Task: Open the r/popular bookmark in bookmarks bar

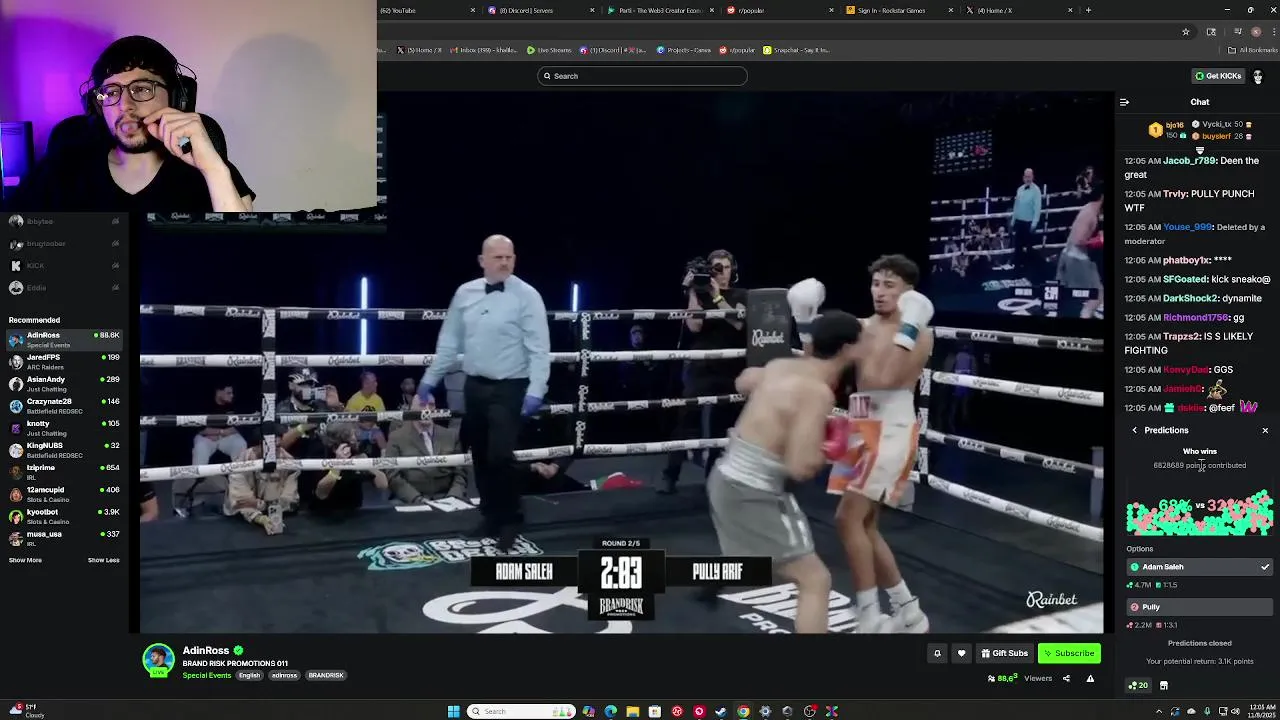Action: 737,50
